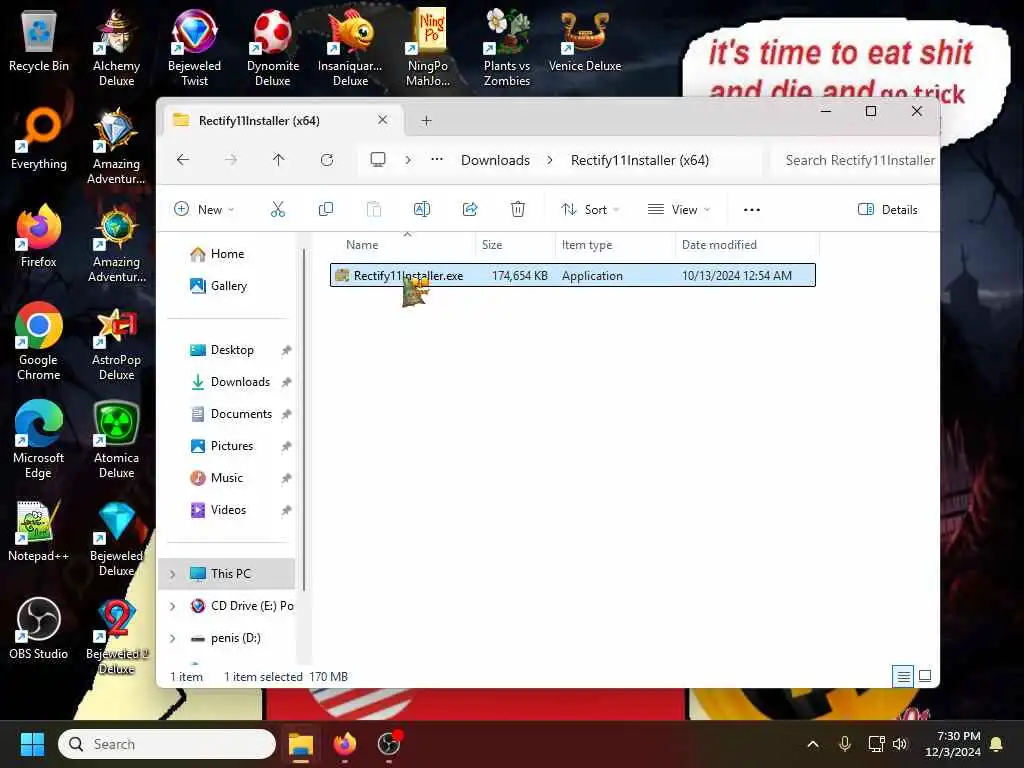Expand breadcrumb chevron after monitor icon
The width and height of the screenshot is (1024, 768).
tap(408, 159)
